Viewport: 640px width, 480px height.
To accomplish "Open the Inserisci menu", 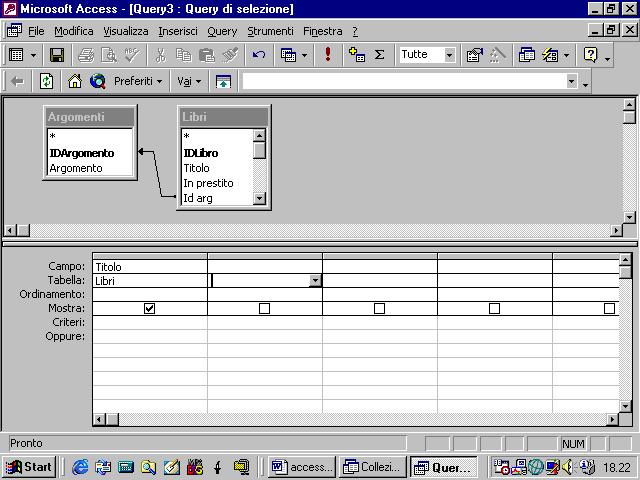I will (x=178, y=31).
